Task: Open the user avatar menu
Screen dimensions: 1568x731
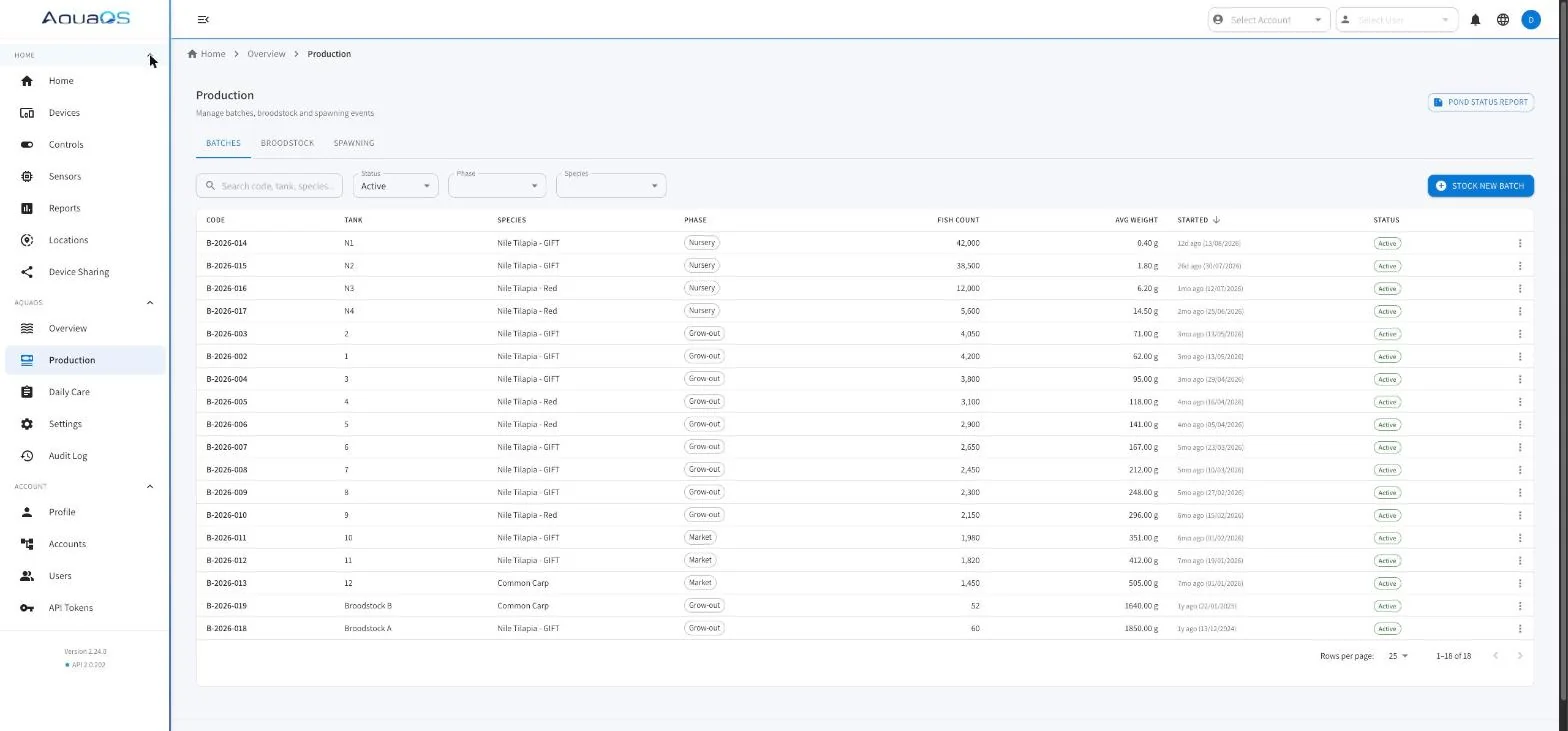Action: pyautogui.click(x=1530, y=19)
